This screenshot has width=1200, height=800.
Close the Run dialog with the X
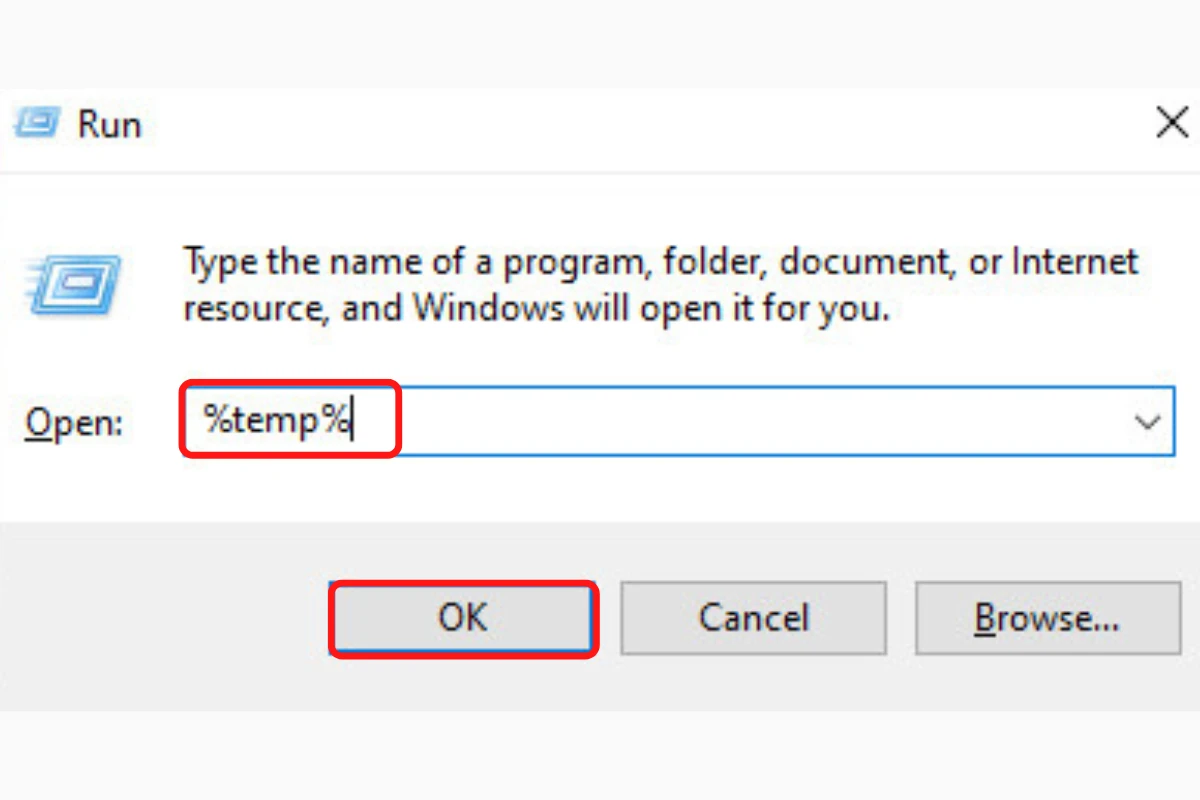[1171, 123]
